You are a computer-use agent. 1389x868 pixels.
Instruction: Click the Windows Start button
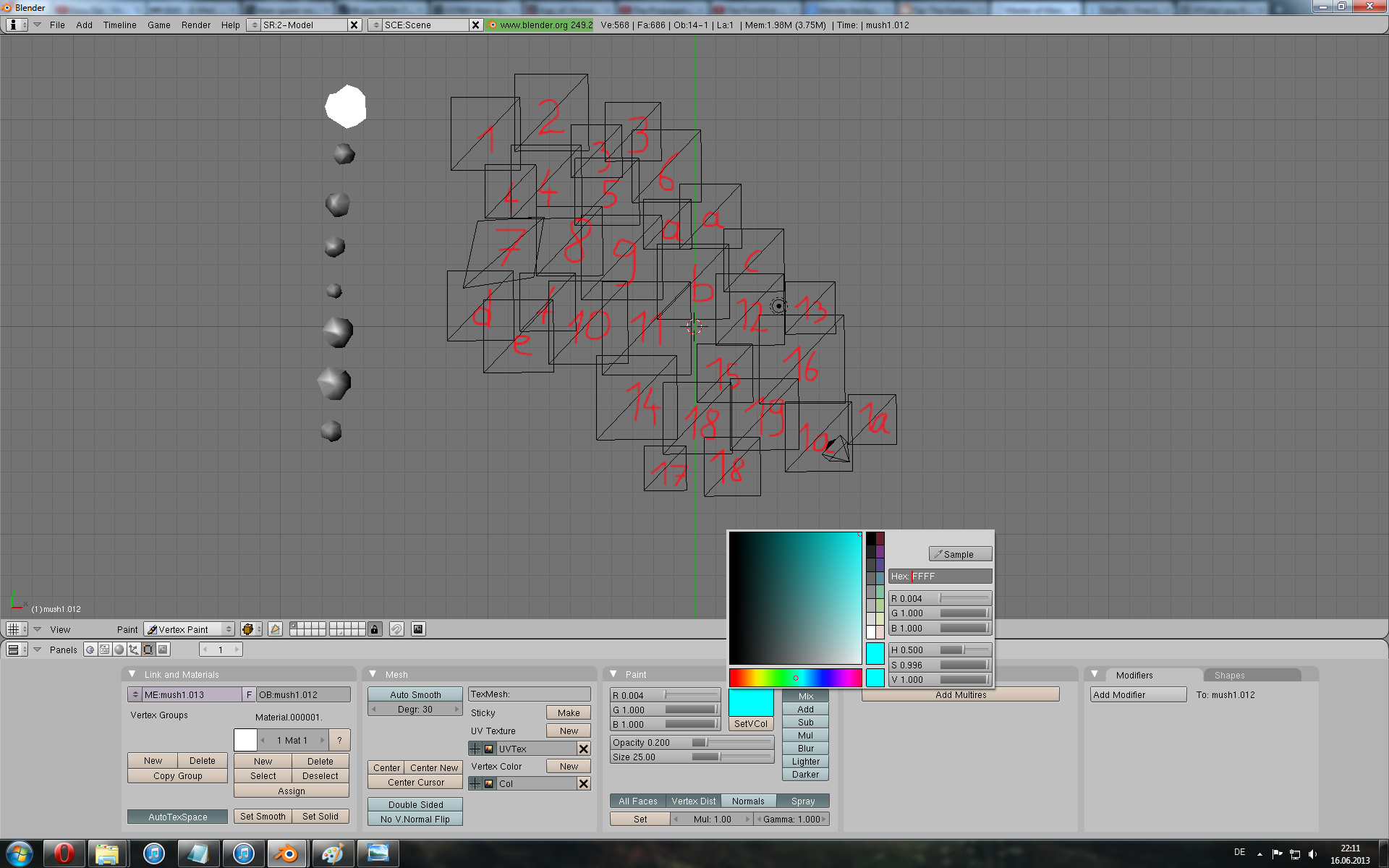tap(19, 854)
